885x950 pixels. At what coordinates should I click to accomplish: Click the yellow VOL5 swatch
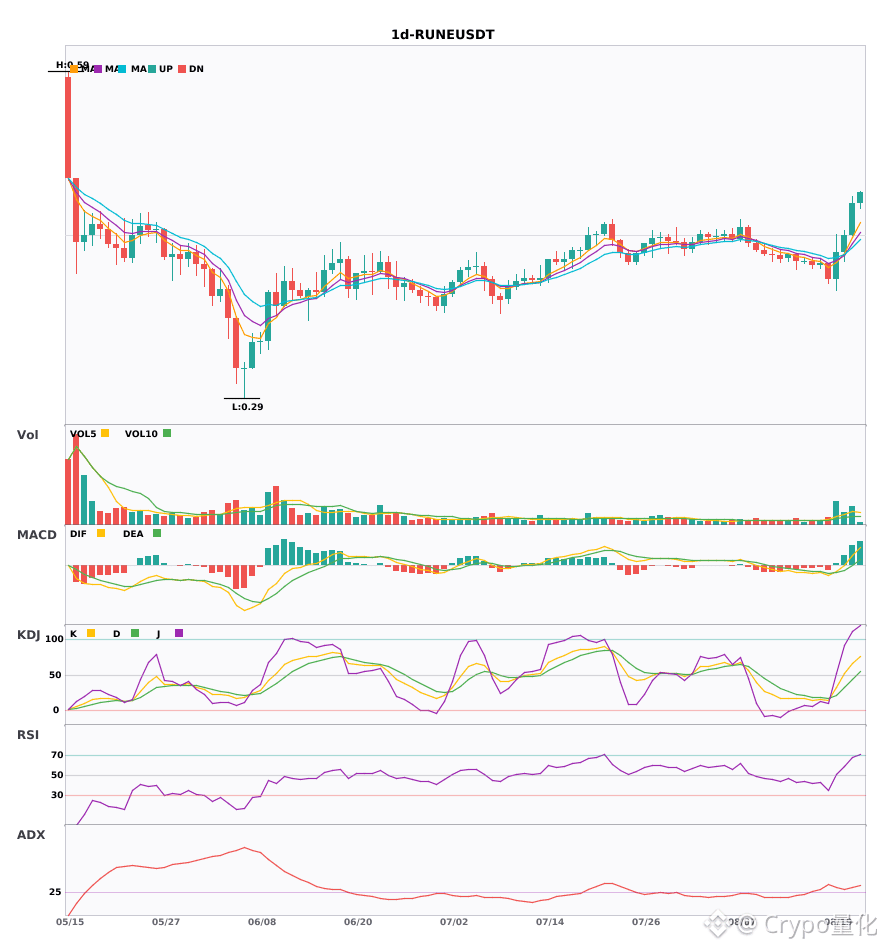(x=105, y=433)
